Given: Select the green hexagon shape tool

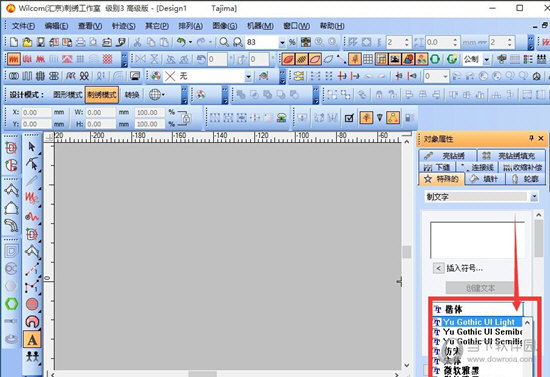Looking at the screenshot, I should click(12, 303).
